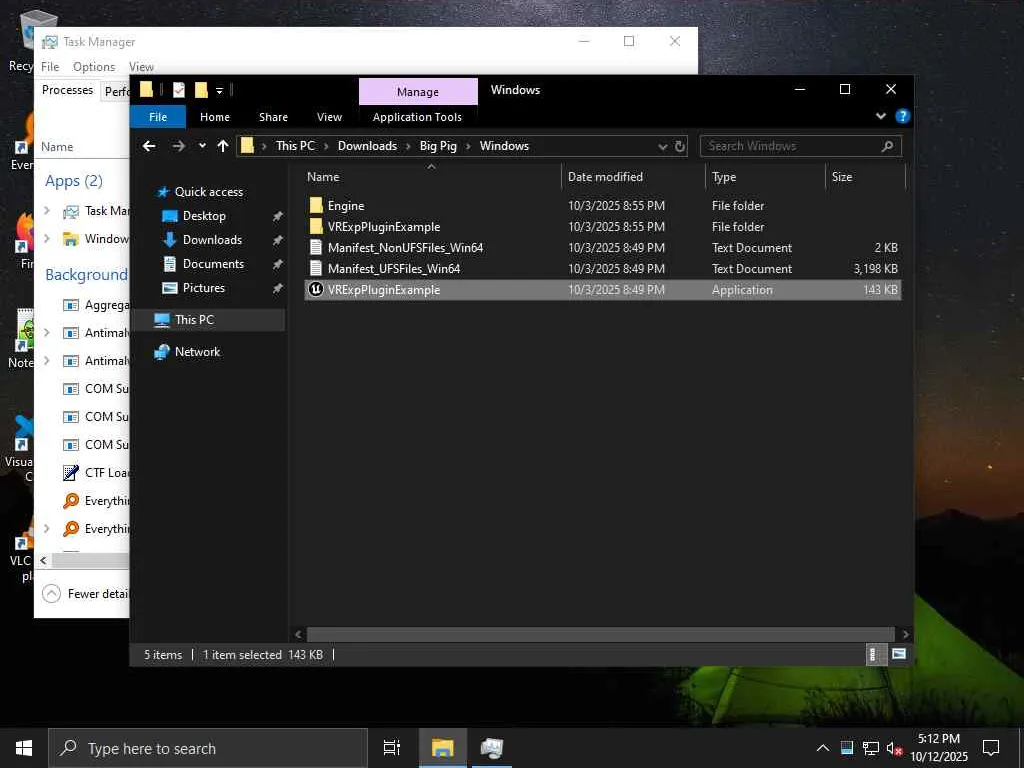Click Big Pig in address bar breadcrumb
This screenshot has height=768, width=1024.
pyautogui.click(x=438, y=146)
